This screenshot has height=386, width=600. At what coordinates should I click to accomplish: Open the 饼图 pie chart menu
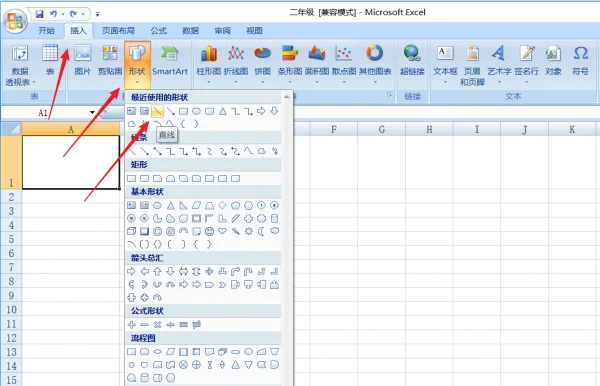point(262,65)
